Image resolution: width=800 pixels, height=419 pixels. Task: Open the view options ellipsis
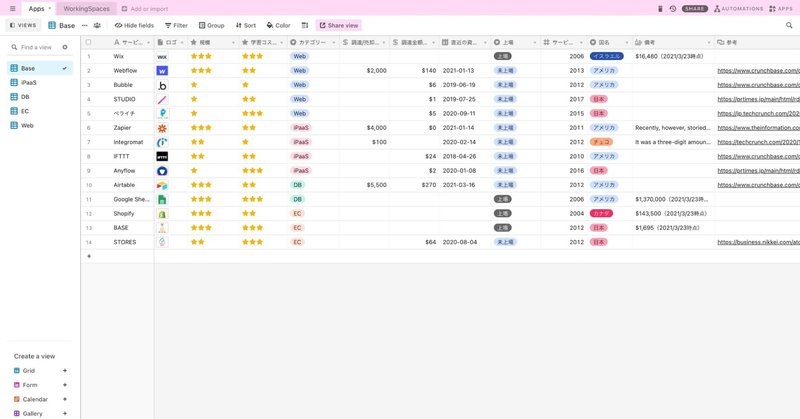(x=85, y=25)
